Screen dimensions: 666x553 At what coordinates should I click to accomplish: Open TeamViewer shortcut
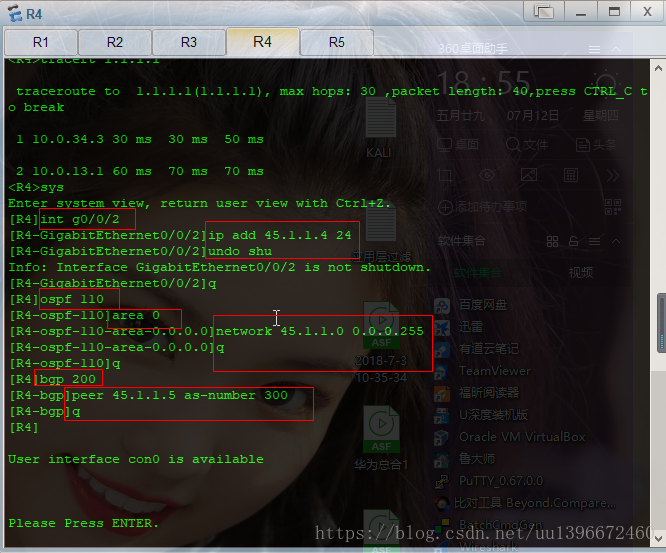(483, 371)
